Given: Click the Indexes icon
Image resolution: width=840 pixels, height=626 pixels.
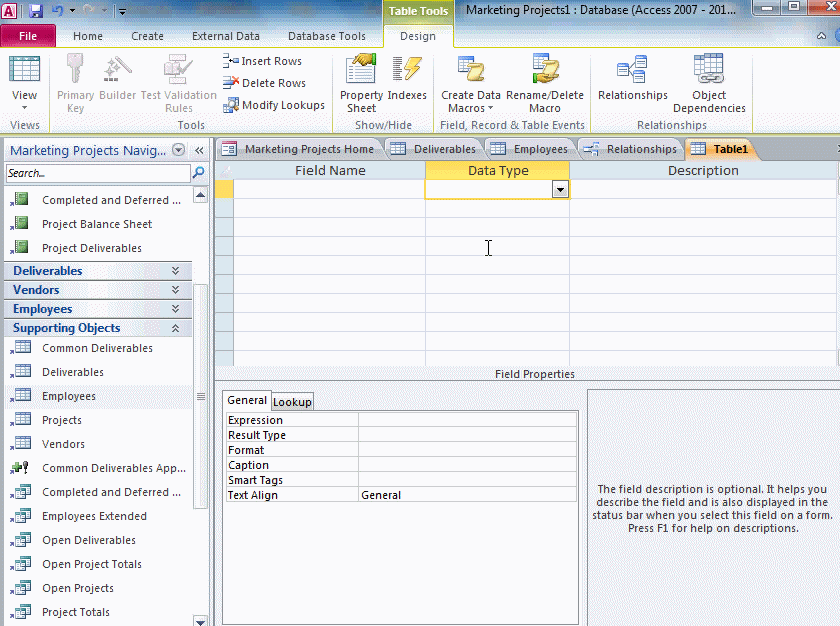Looking at the screenshot, I should pyautogui.click(x=407, y=83).
